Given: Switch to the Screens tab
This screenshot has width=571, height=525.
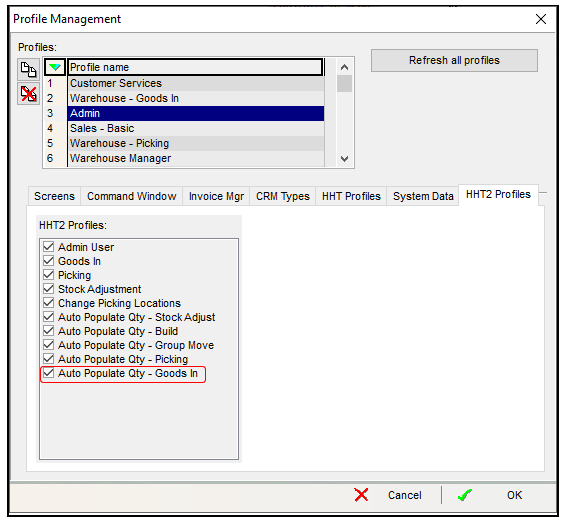Looking at the screenshot, I should 54,196.
